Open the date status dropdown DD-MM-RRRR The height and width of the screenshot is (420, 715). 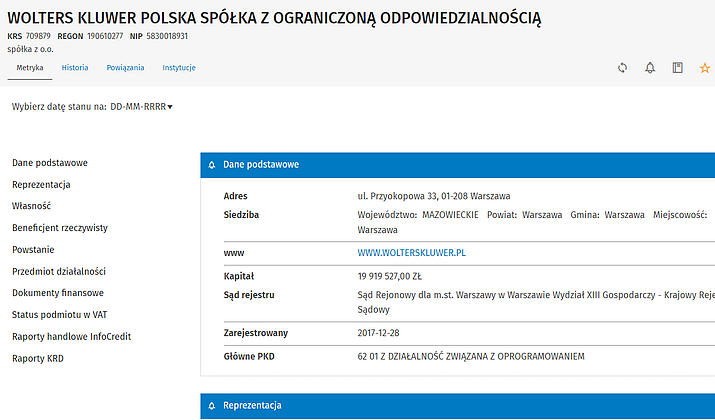tap(140, 106)
